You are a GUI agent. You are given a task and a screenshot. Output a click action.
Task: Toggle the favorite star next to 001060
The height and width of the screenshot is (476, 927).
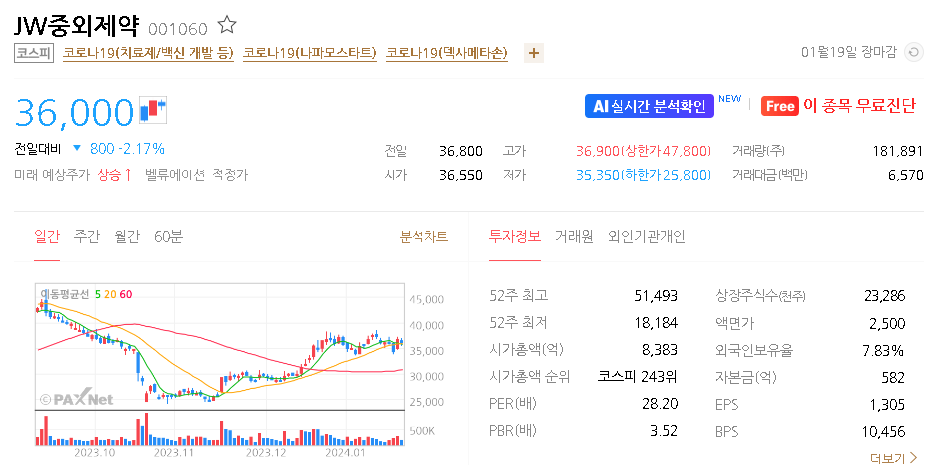227,25
